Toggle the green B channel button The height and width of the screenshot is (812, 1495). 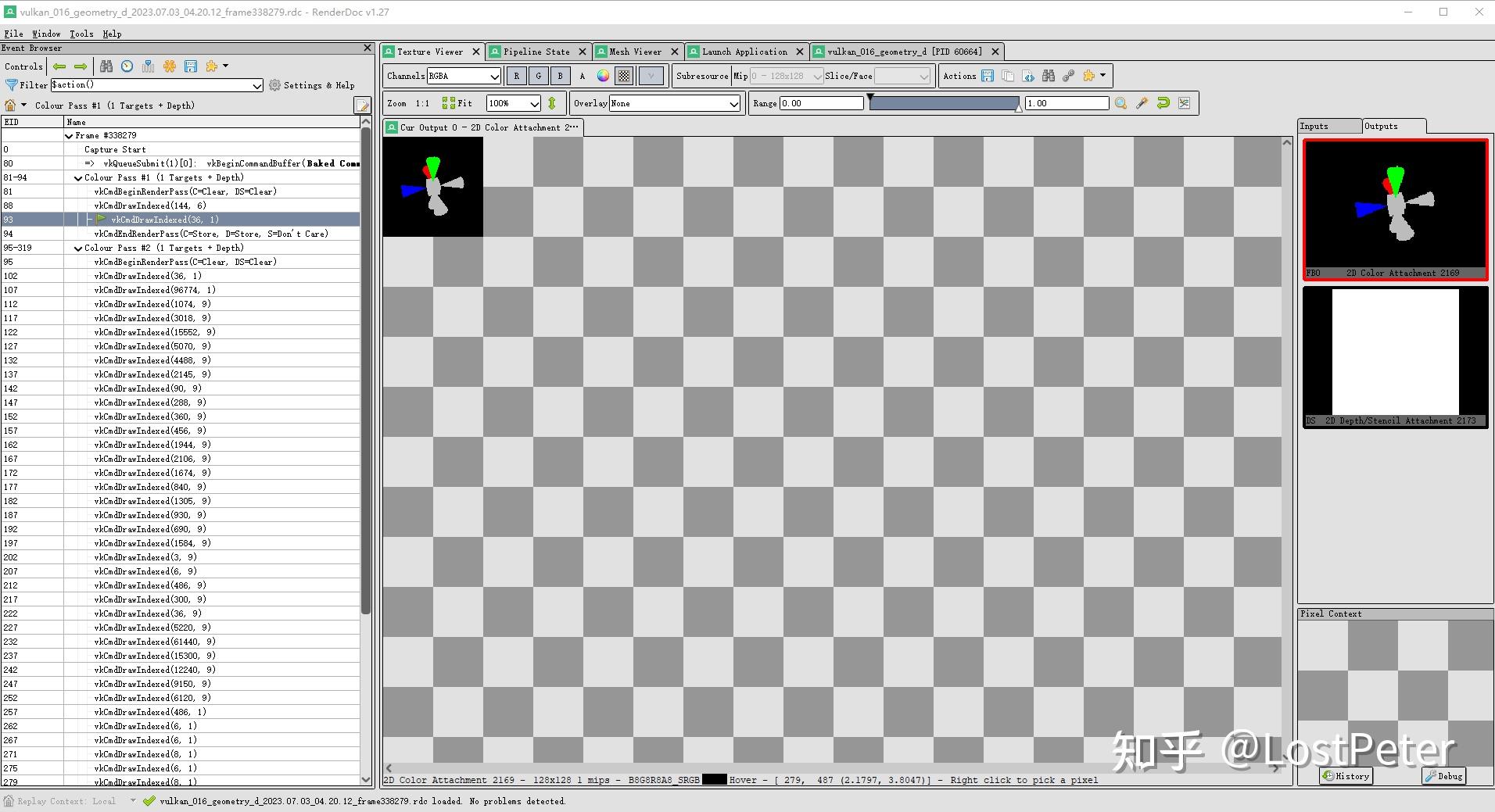tap(560, 76)
